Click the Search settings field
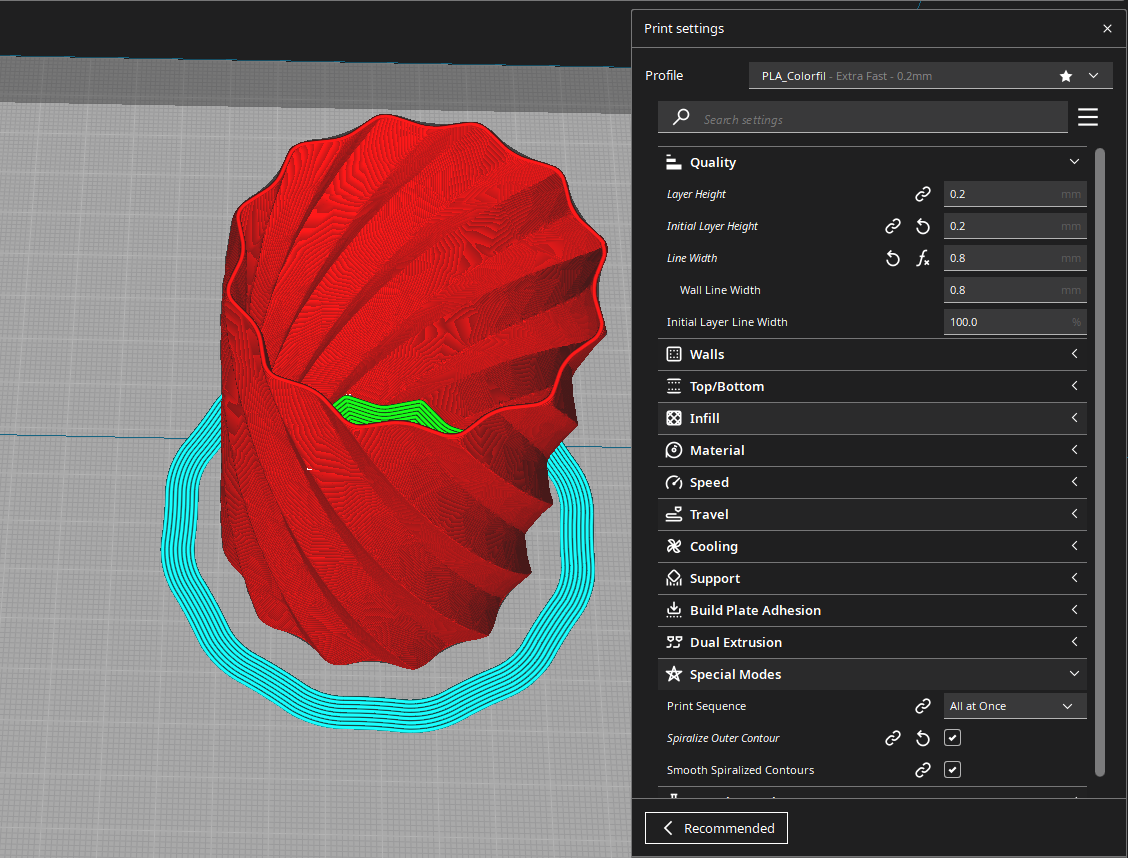Viewport: 1128px width, 858px height. 862,117
